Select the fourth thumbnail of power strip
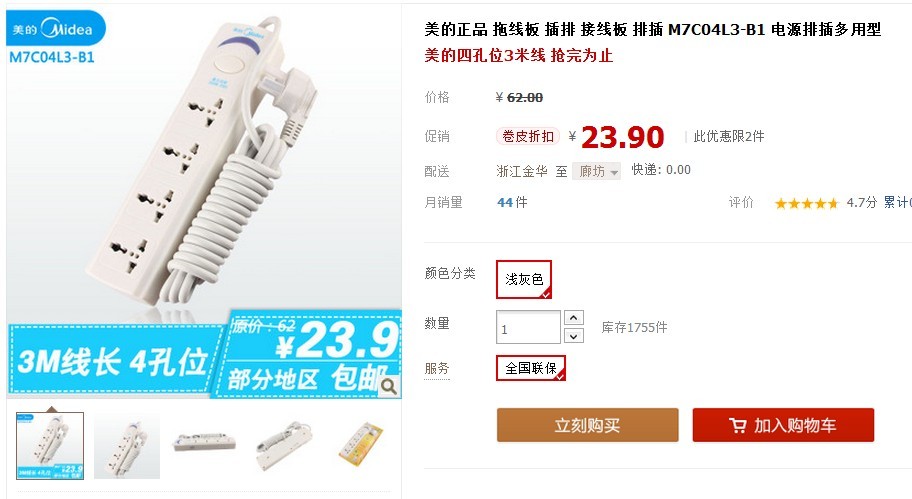The height and width of the screenshot is (499, 912). point(284,445)
